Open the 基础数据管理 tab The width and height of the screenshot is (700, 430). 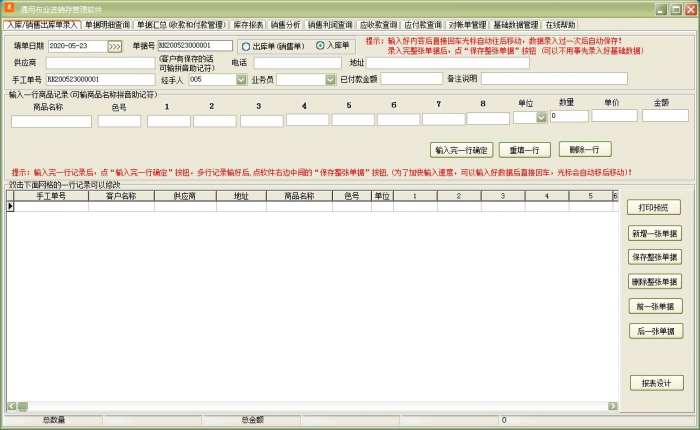(x=516, y=25)
